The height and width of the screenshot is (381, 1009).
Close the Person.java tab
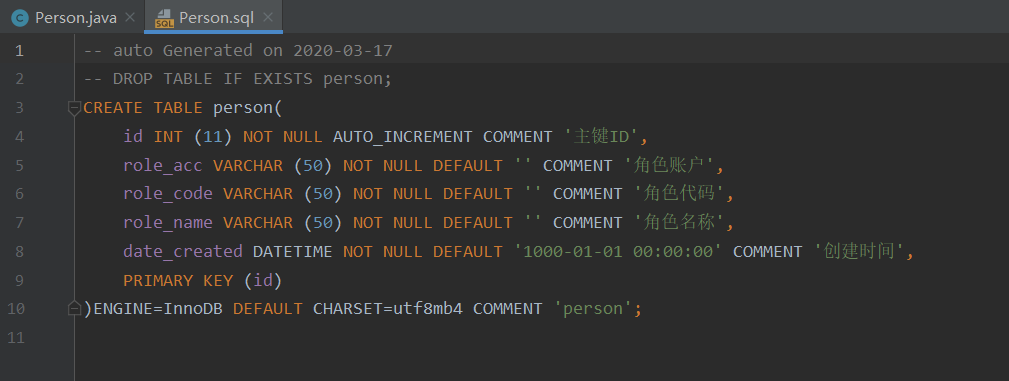tap(129, 17)
